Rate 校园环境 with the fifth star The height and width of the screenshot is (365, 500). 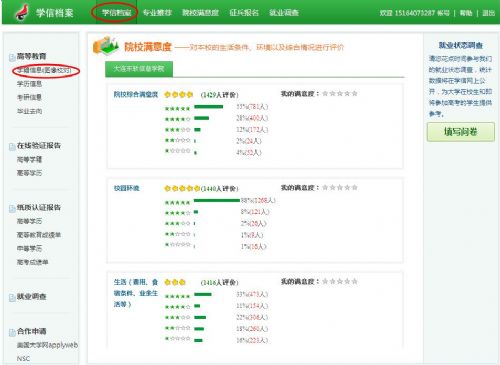click(x=355, y=187)
